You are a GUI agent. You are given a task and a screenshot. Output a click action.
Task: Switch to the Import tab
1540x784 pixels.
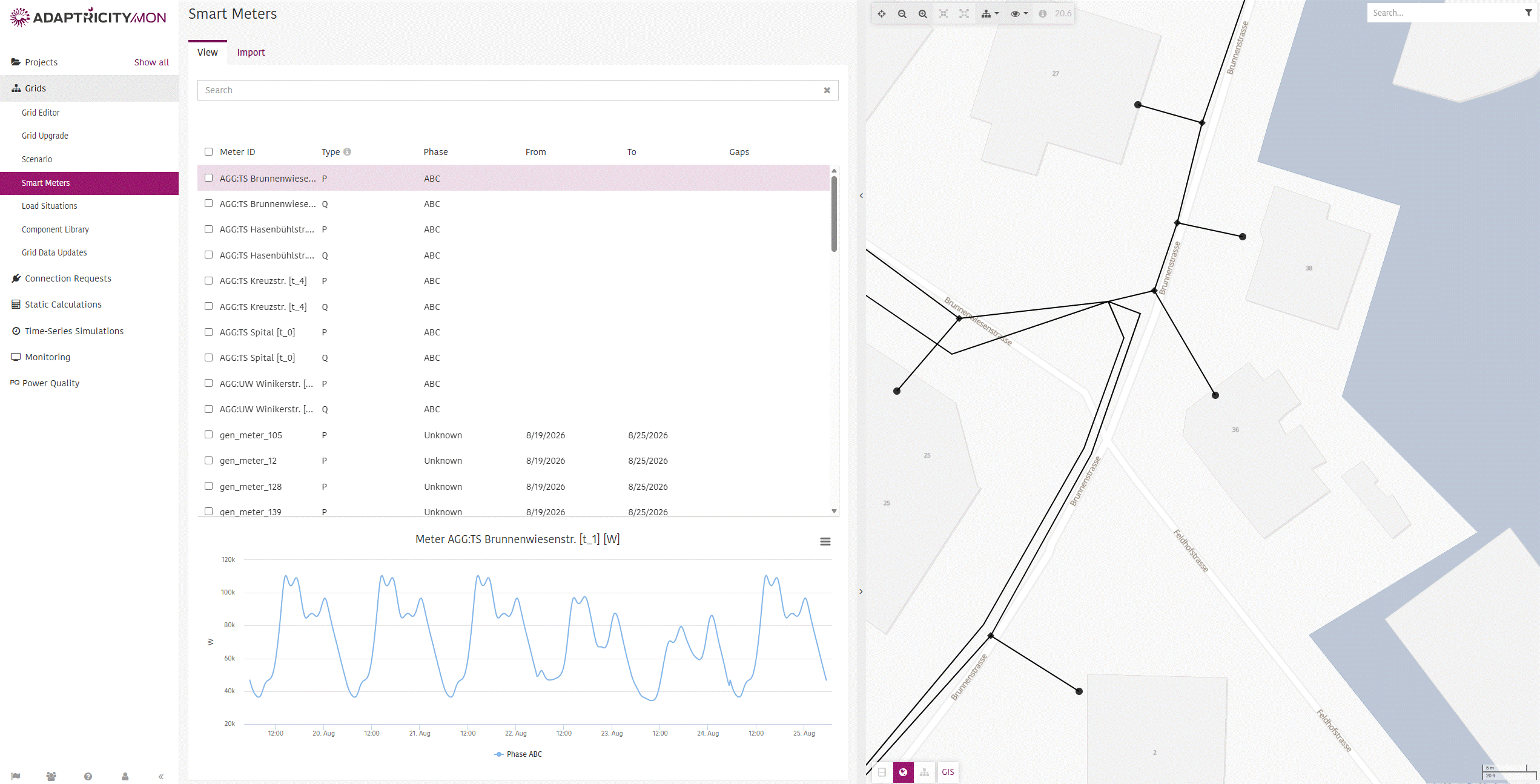(x=251, y=53)
